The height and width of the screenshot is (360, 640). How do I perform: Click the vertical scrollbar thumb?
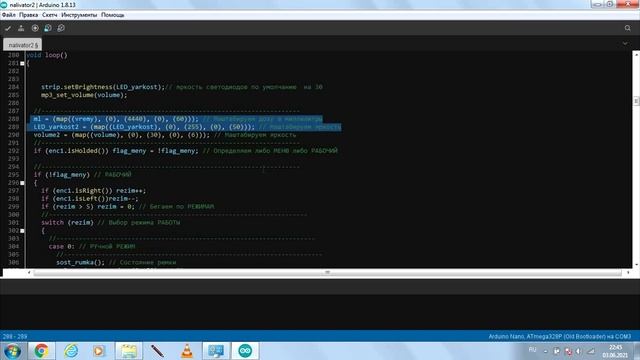point(636,101)
